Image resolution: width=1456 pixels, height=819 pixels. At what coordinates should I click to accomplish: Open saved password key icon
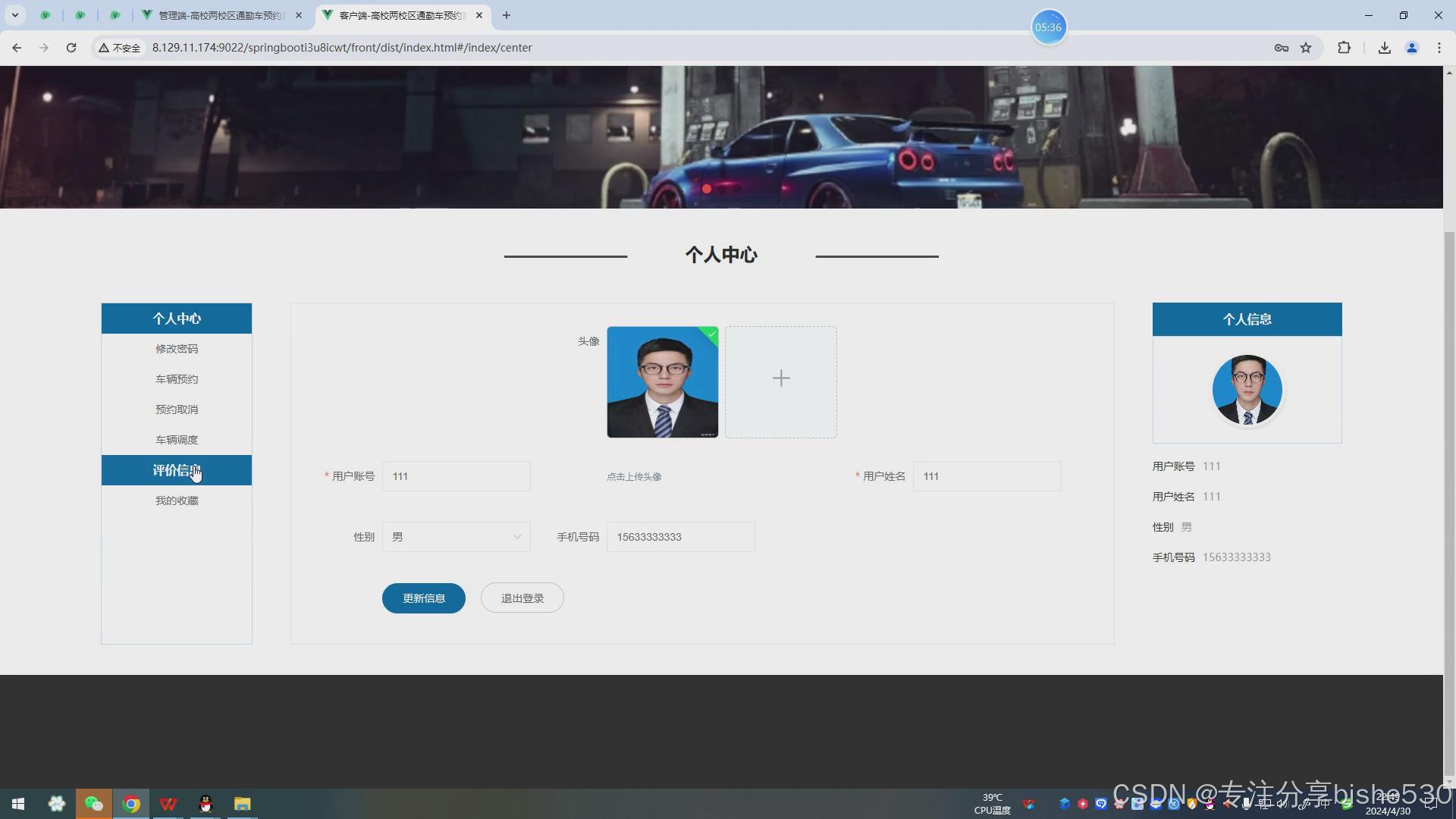coord(1281,48)
